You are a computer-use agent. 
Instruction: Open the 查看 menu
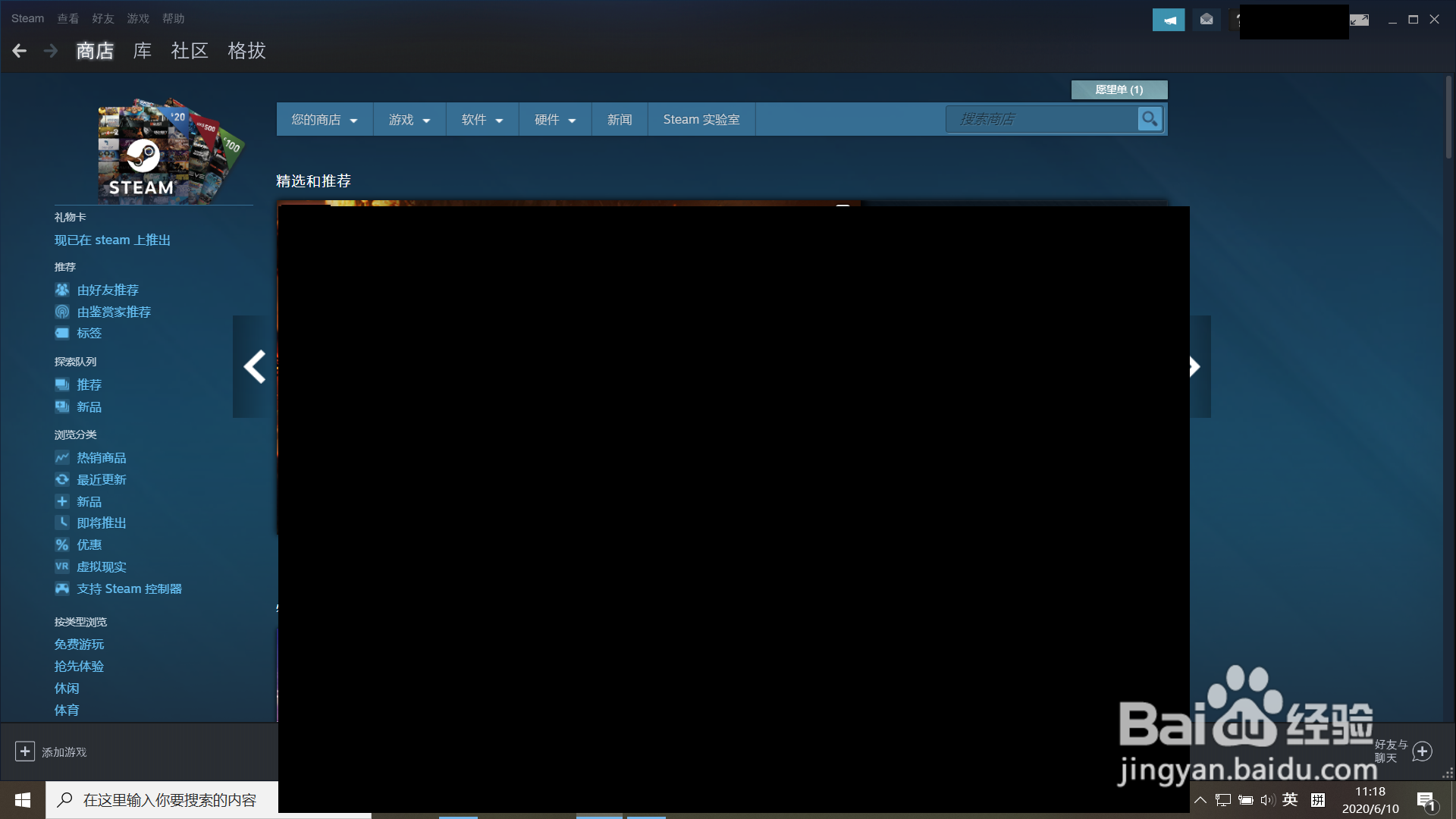(68, 18)
